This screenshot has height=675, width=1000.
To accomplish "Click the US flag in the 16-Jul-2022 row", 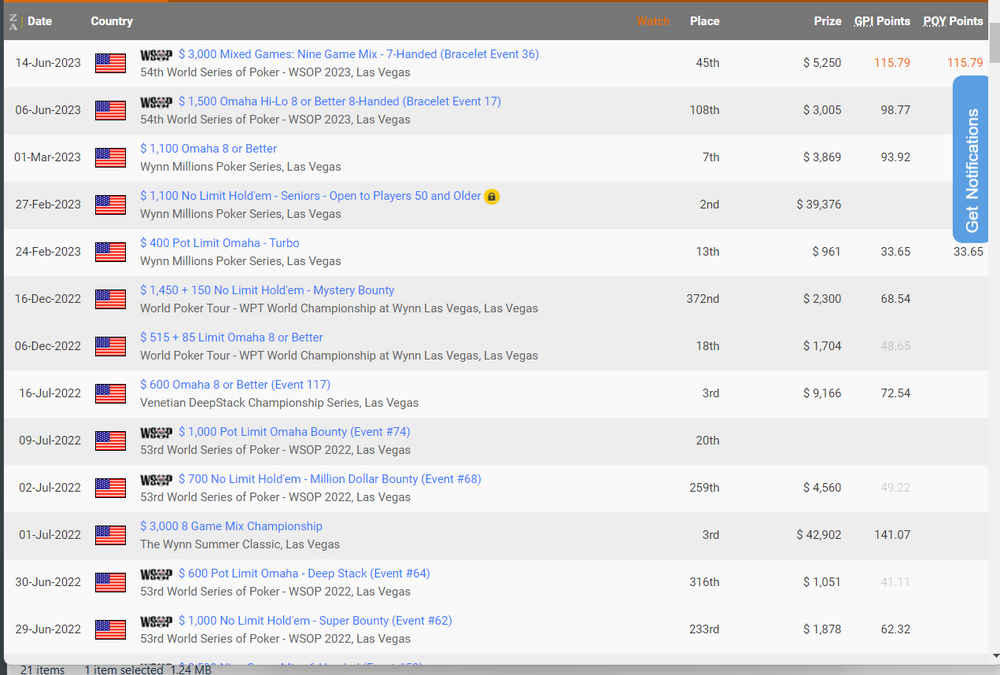I will pos(110,394).
